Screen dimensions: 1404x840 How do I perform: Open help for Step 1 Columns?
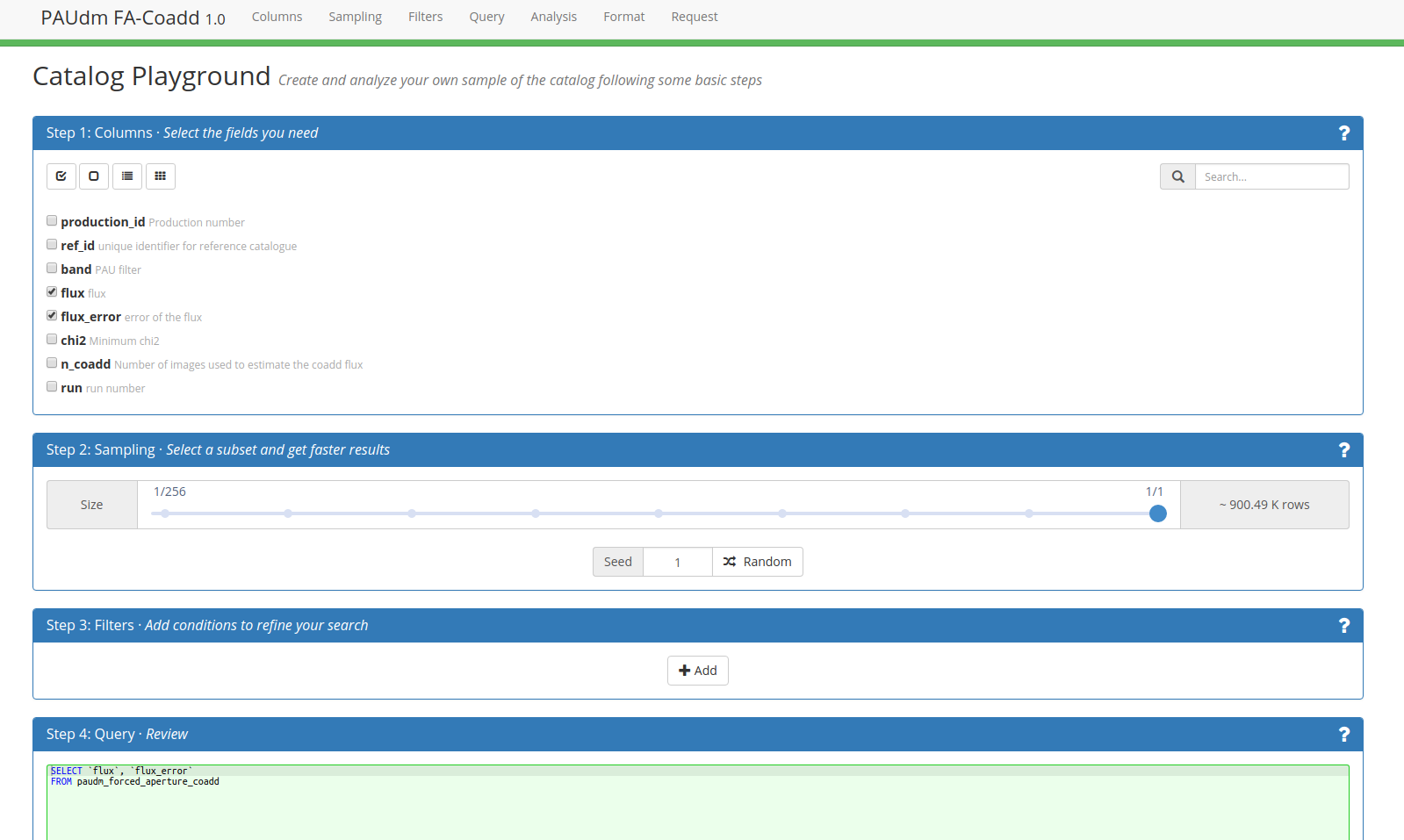click(1343, 133)
